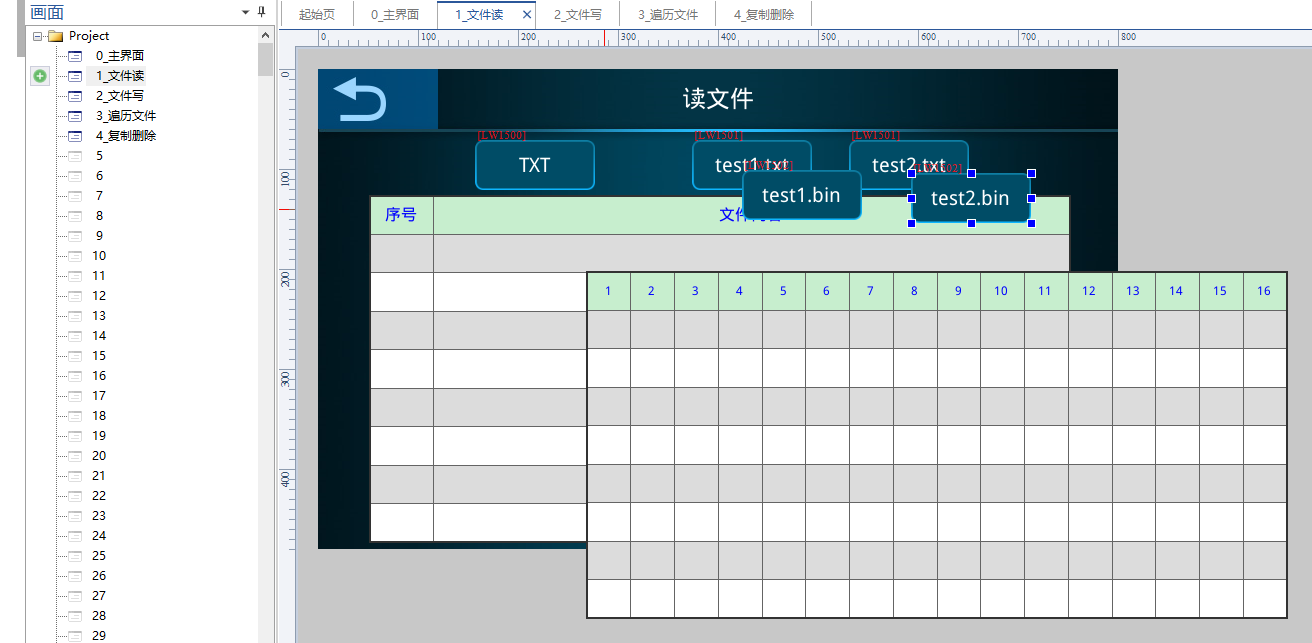The image size is (1312, 643).
Task: Switch to the 2_文件写 tab
Action: pyautogui.click(x=577, y=15)
